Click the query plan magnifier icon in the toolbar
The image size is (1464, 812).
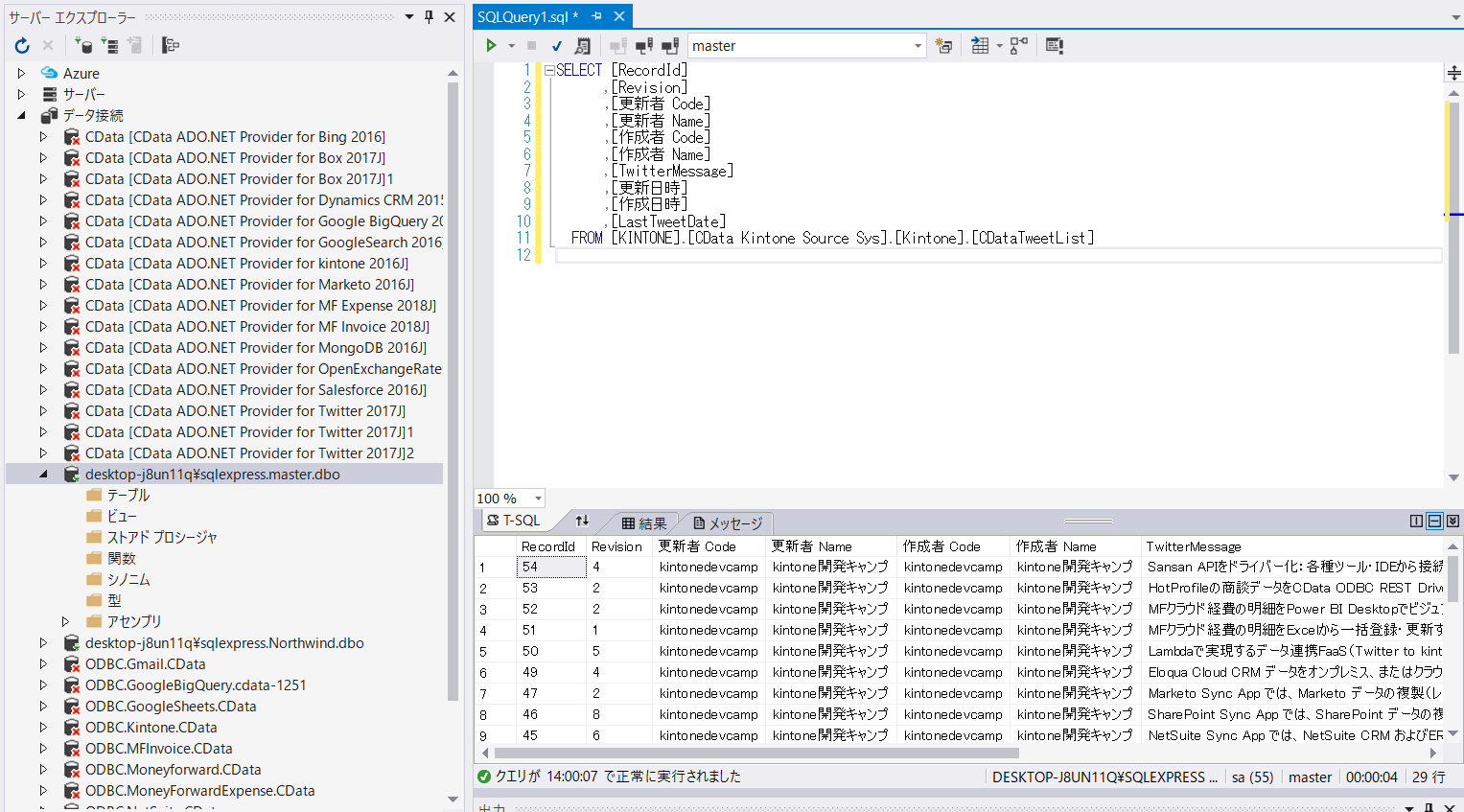click(583, 45)
